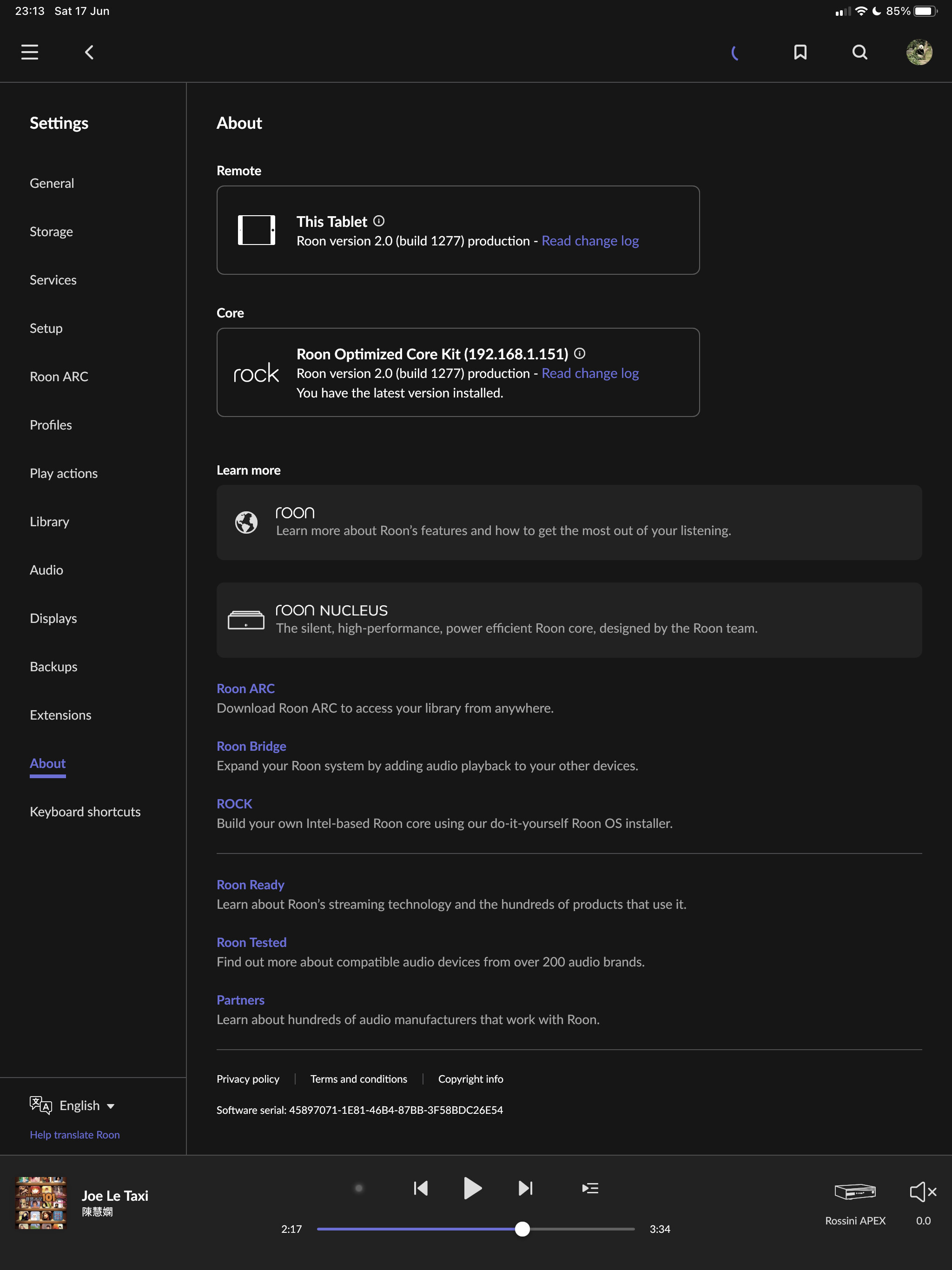Select the Rossini APEX zone icon

855,1192
